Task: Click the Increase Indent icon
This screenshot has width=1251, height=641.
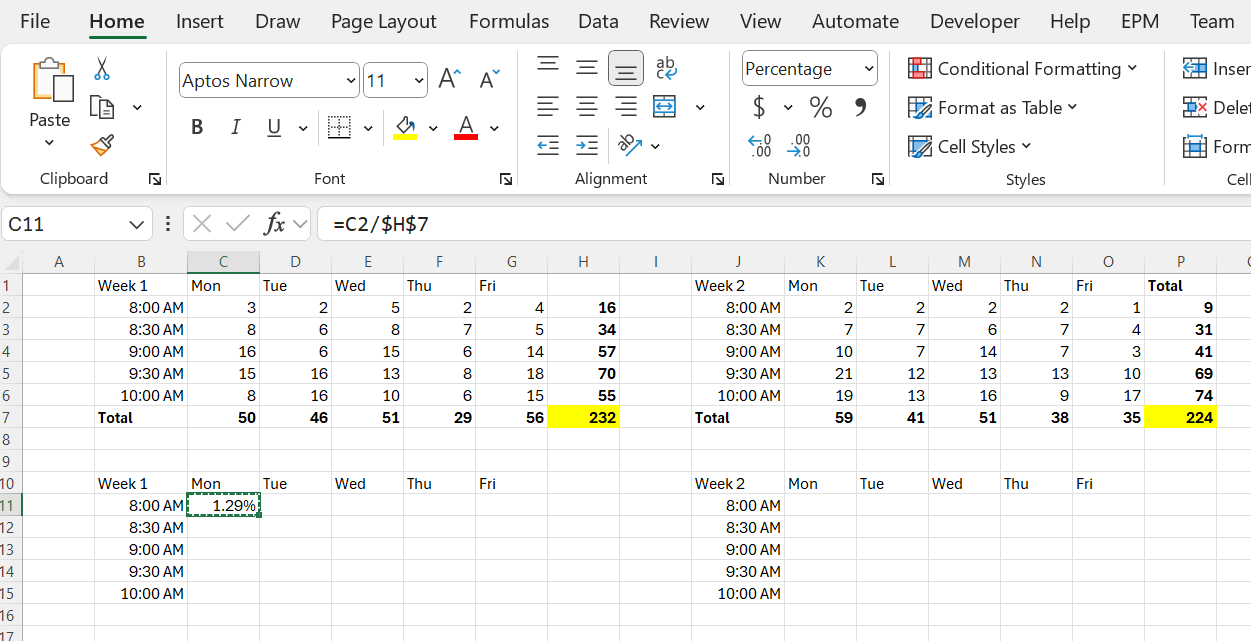Action: (587, 146)
